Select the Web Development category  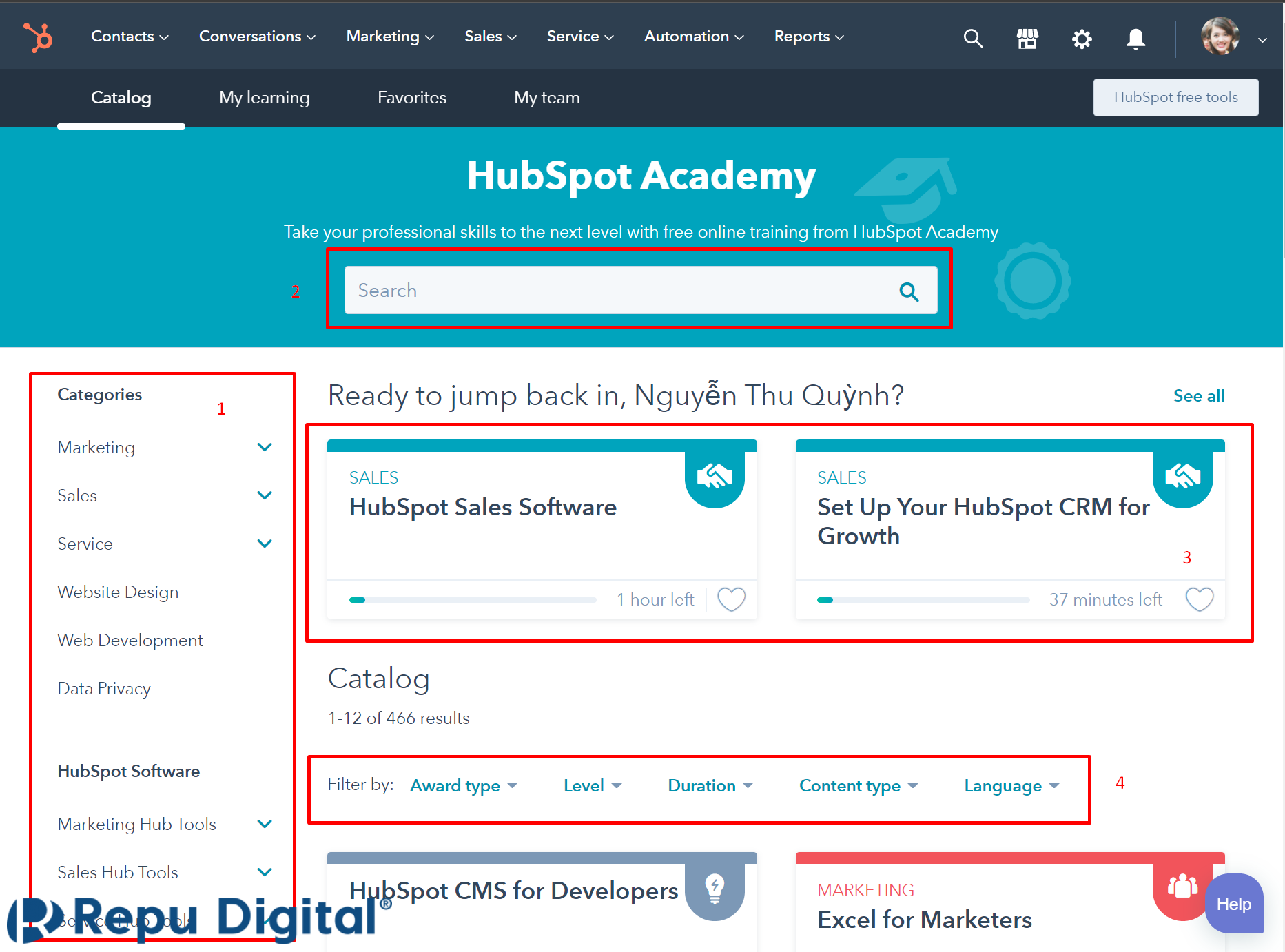tap(130, 641)
